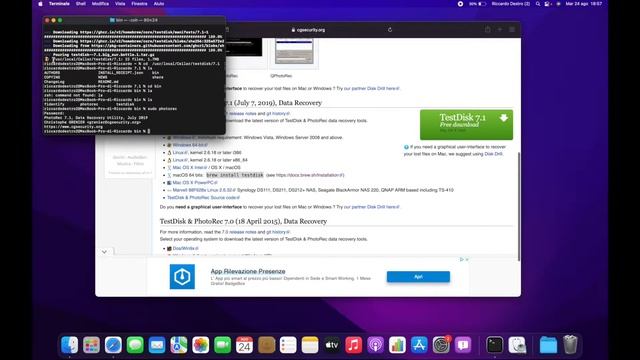Viewport: 640px width, 360px height.
Task: Close the ad using the X icon
Action: coord(467,259)
